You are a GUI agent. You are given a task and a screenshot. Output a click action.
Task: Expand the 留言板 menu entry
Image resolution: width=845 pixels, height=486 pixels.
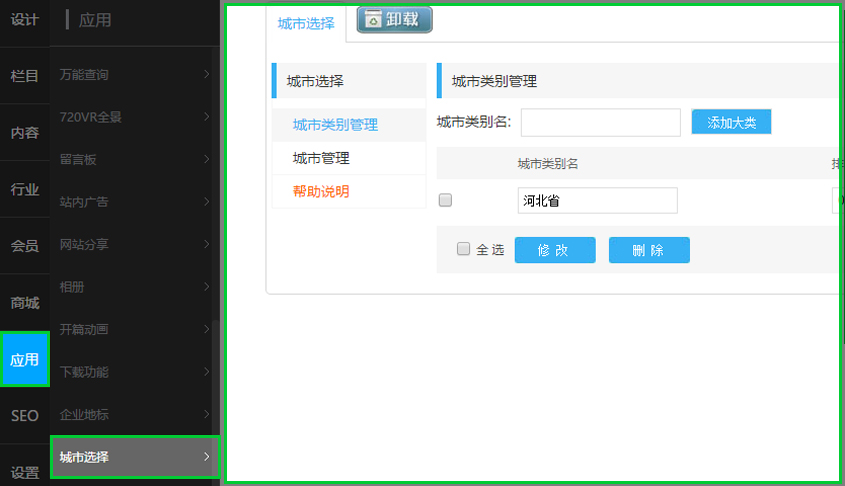206,159
